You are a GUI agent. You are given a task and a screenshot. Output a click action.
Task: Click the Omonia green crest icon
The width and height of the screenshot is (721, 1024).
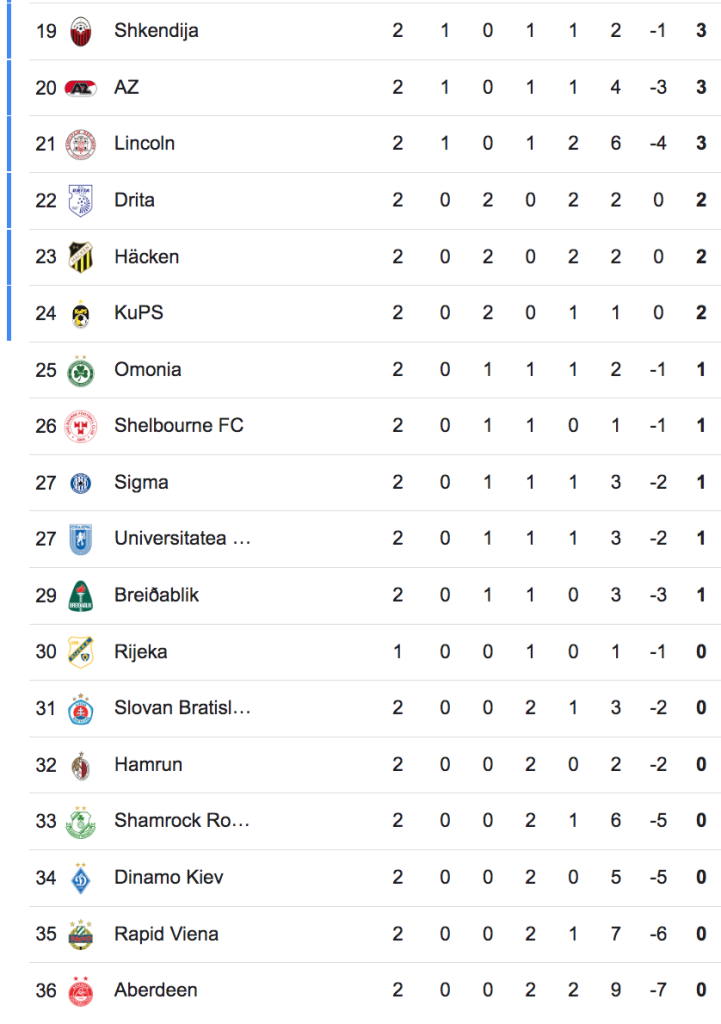click(80, 370)
